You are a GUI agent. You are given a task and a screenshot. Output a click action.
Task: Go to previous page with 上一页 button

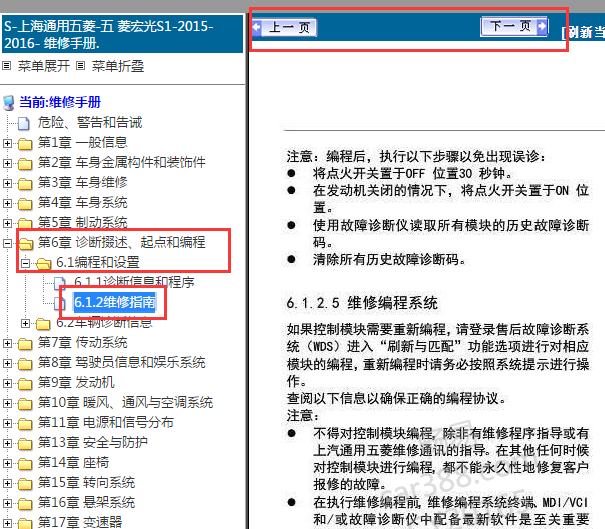pyautogui.click(x=285, y=28)
